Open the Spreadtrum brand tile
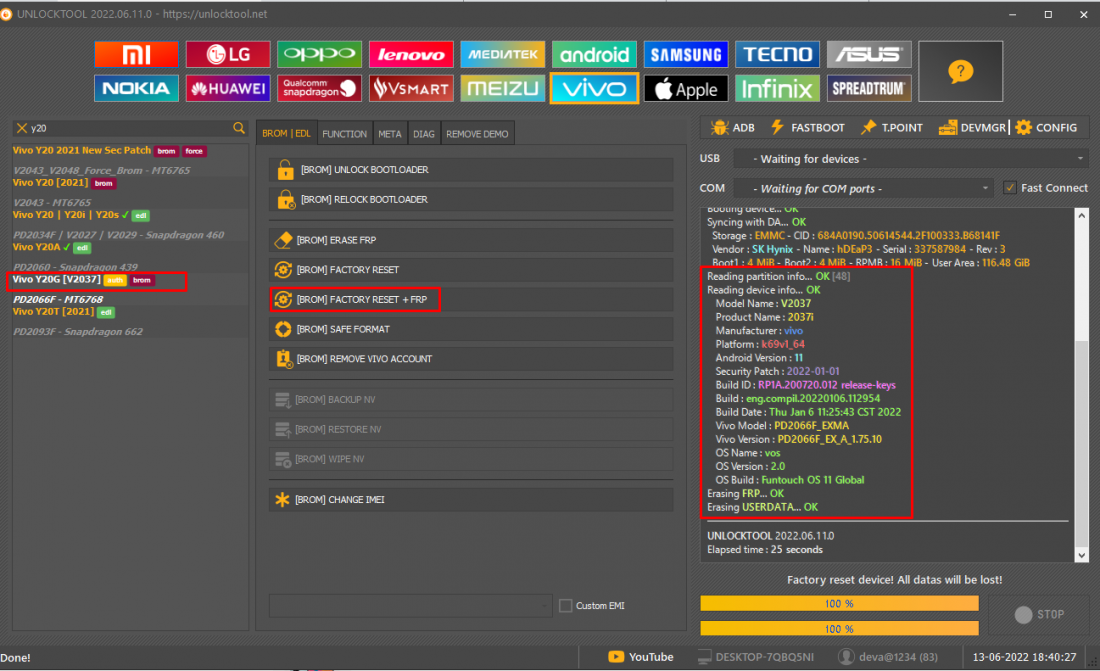The height and width of the screenshot is (671, 1100). tap(869, 88)
